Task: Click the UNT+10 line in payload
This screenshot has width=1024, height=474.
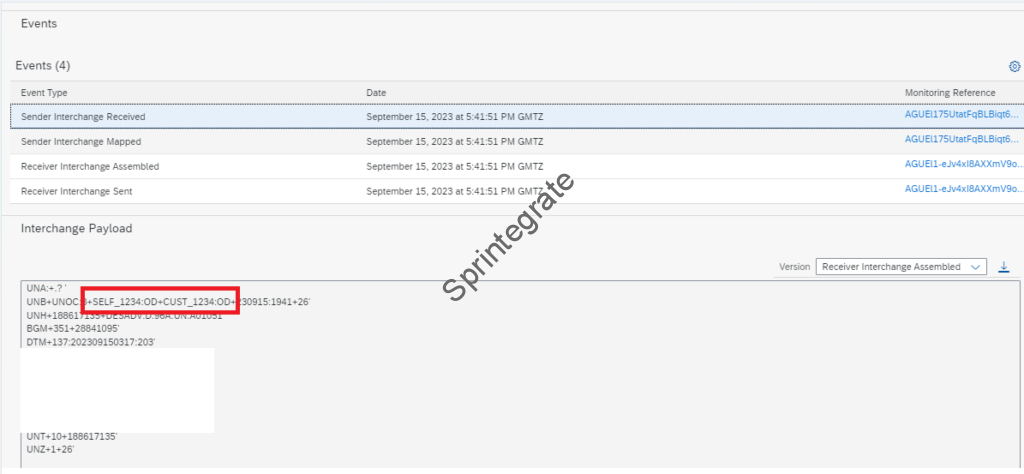Action: [72, 437]
